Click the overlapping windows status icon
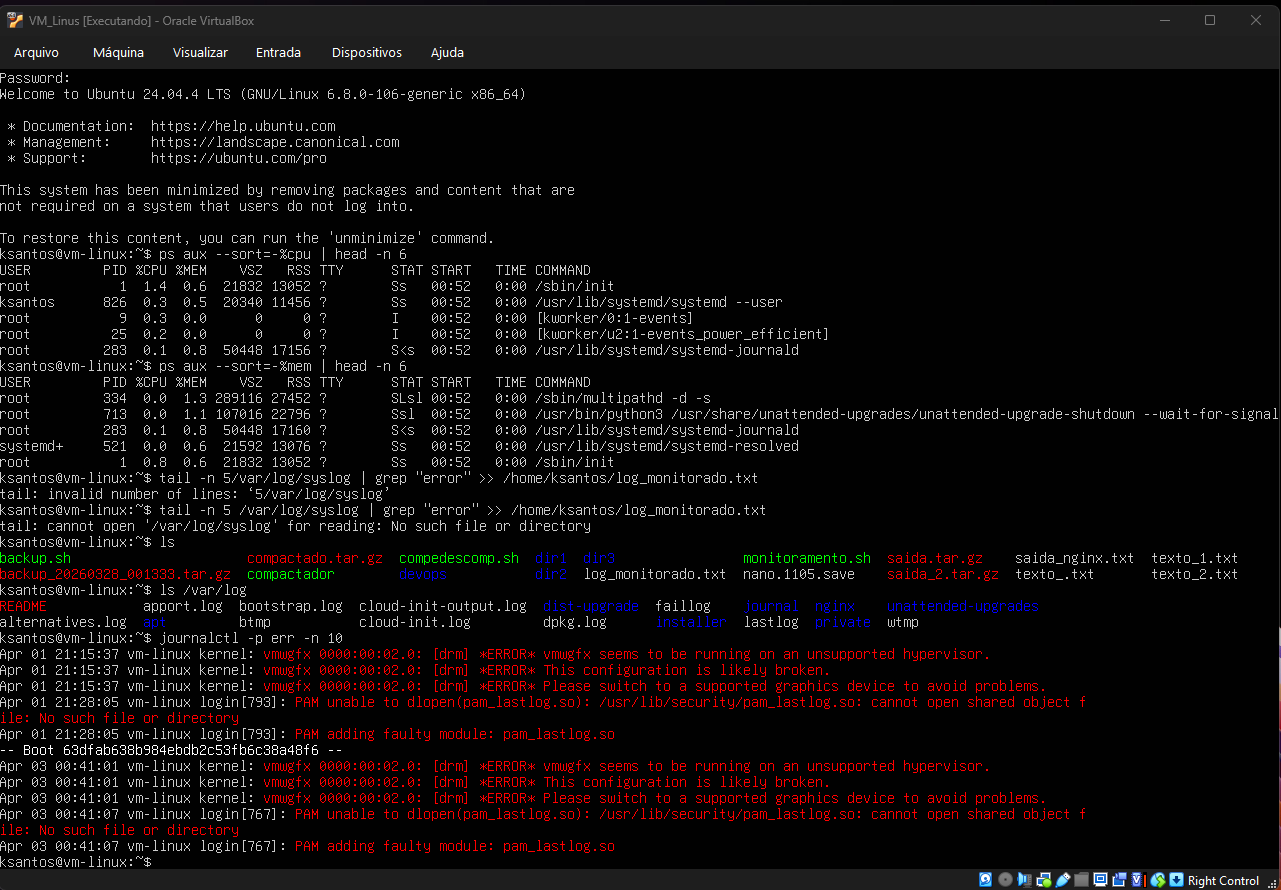 tap(1120, 880)
